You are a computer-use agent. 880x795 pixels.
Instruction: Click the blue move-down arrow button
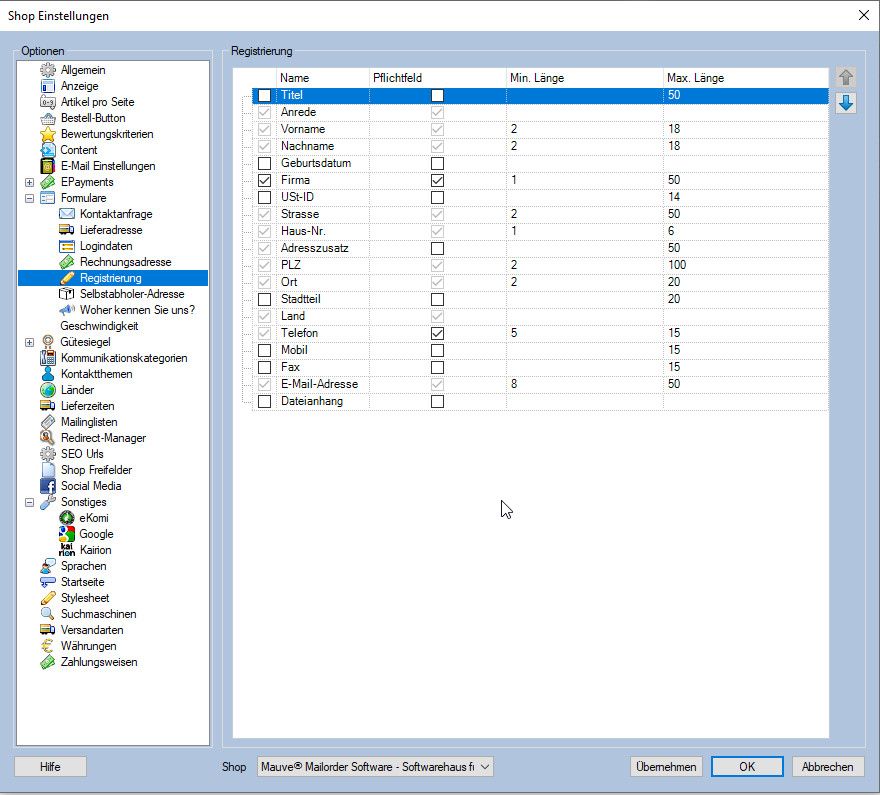click(846, 103)
